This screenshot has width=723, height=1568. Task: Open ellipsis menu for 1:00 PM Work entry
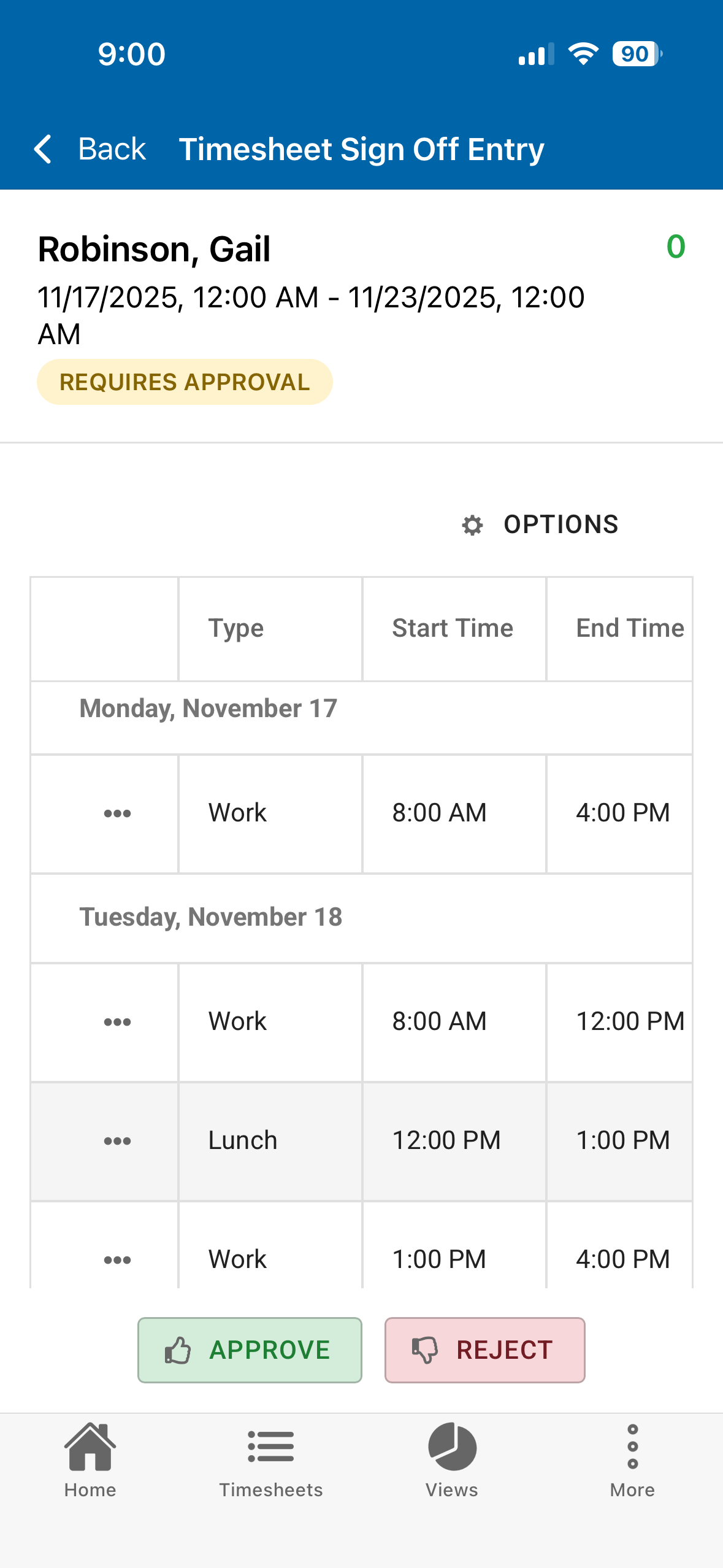[x=117, y=1260]
